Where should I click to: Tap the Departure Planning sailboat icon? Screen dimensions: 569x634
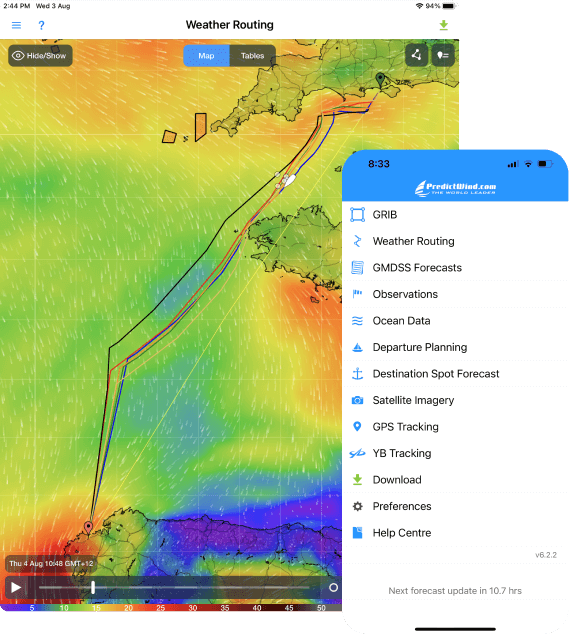pyautogui.click(x=357, y=347)
